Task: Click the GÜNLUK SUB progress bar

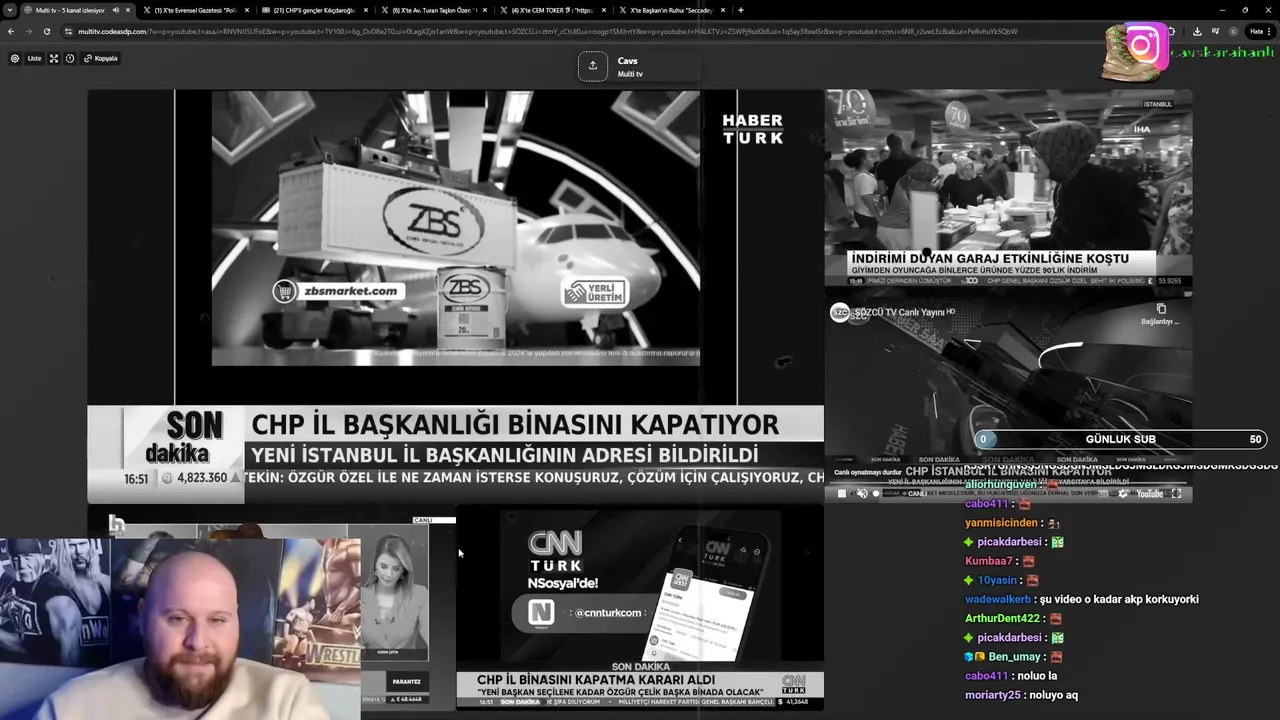Action: (x=1120, y=439)
